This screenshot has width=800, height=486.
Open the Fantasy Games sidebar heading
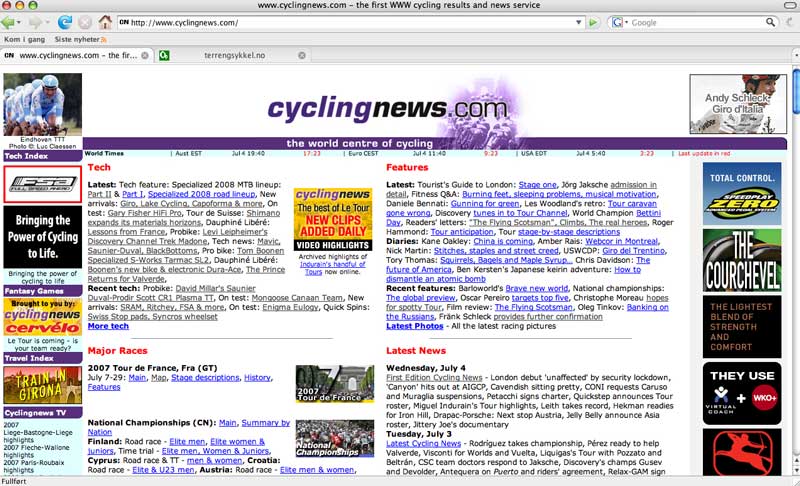42,291
